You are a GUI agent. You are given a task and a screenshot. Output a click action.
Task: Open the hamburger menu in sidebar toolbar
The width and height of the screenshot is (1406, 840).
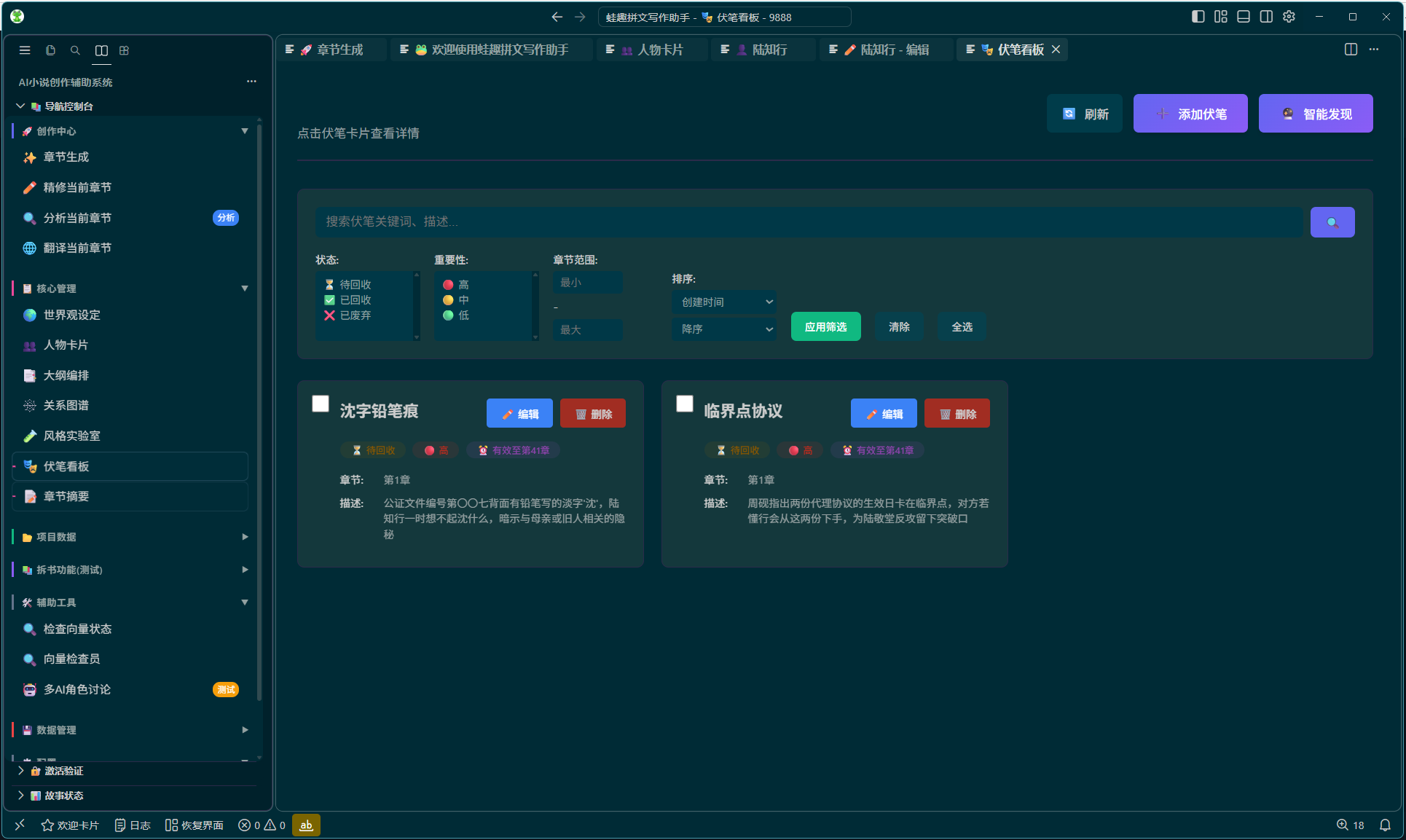coord(25,50)
